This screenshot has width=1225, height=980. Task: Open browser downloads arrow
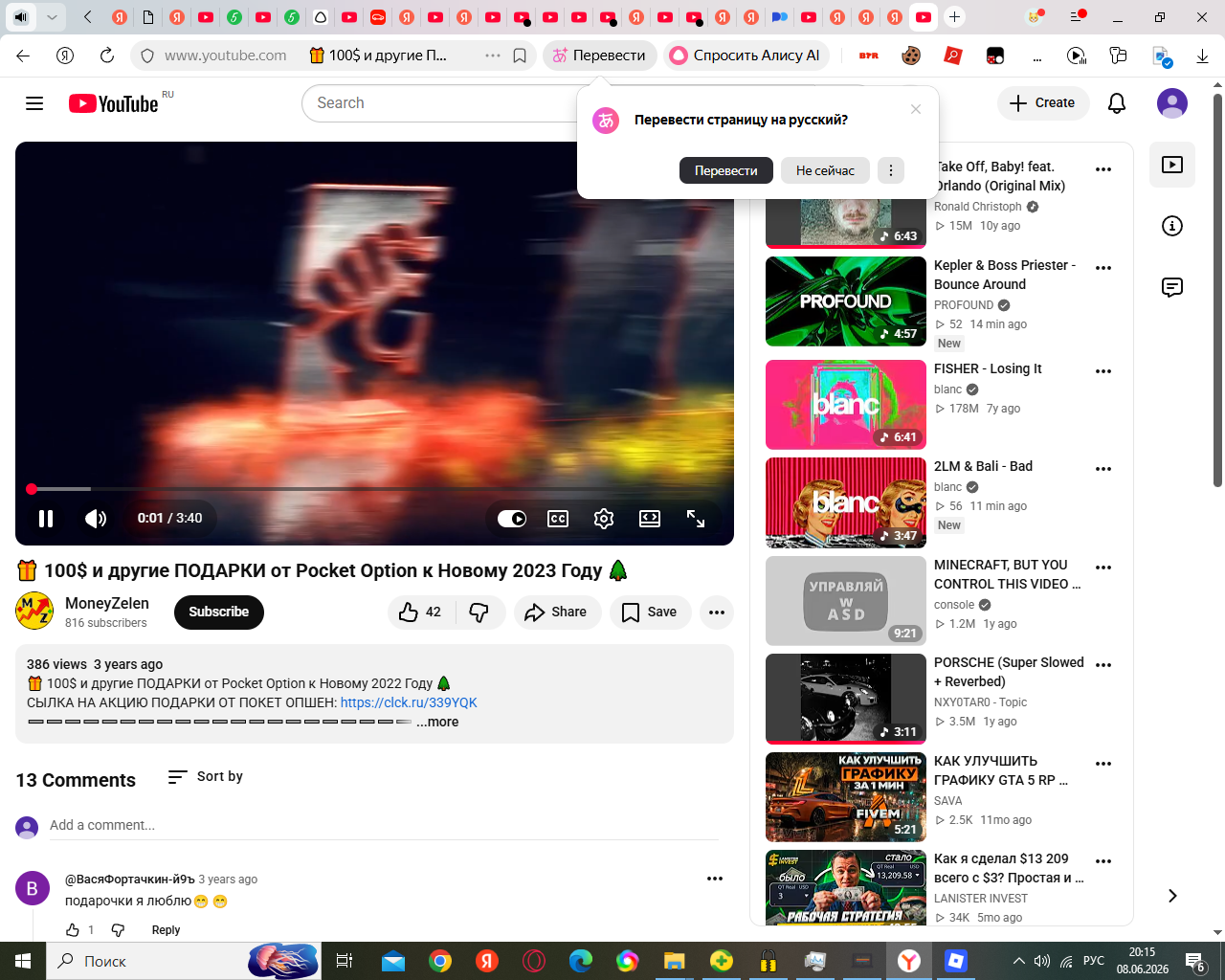click(1202, 56)
